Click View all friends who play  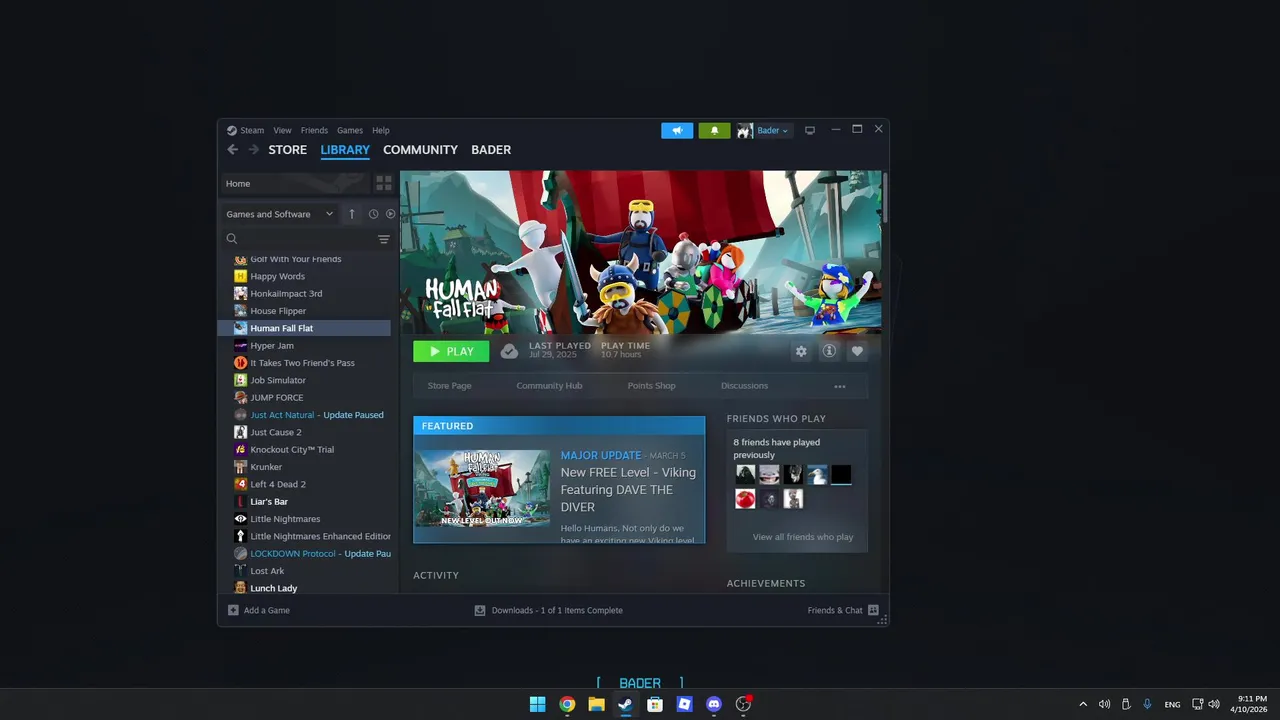tap(803, 537)
